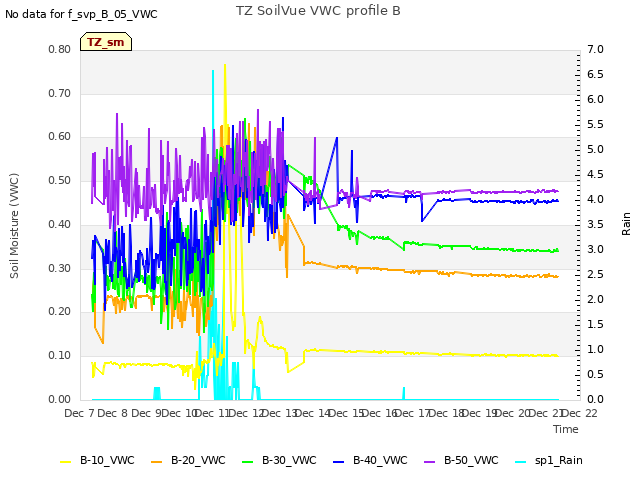Click the green B-30_VWC legend swatch
Screen dimensions: 640x480
[248, 461]
